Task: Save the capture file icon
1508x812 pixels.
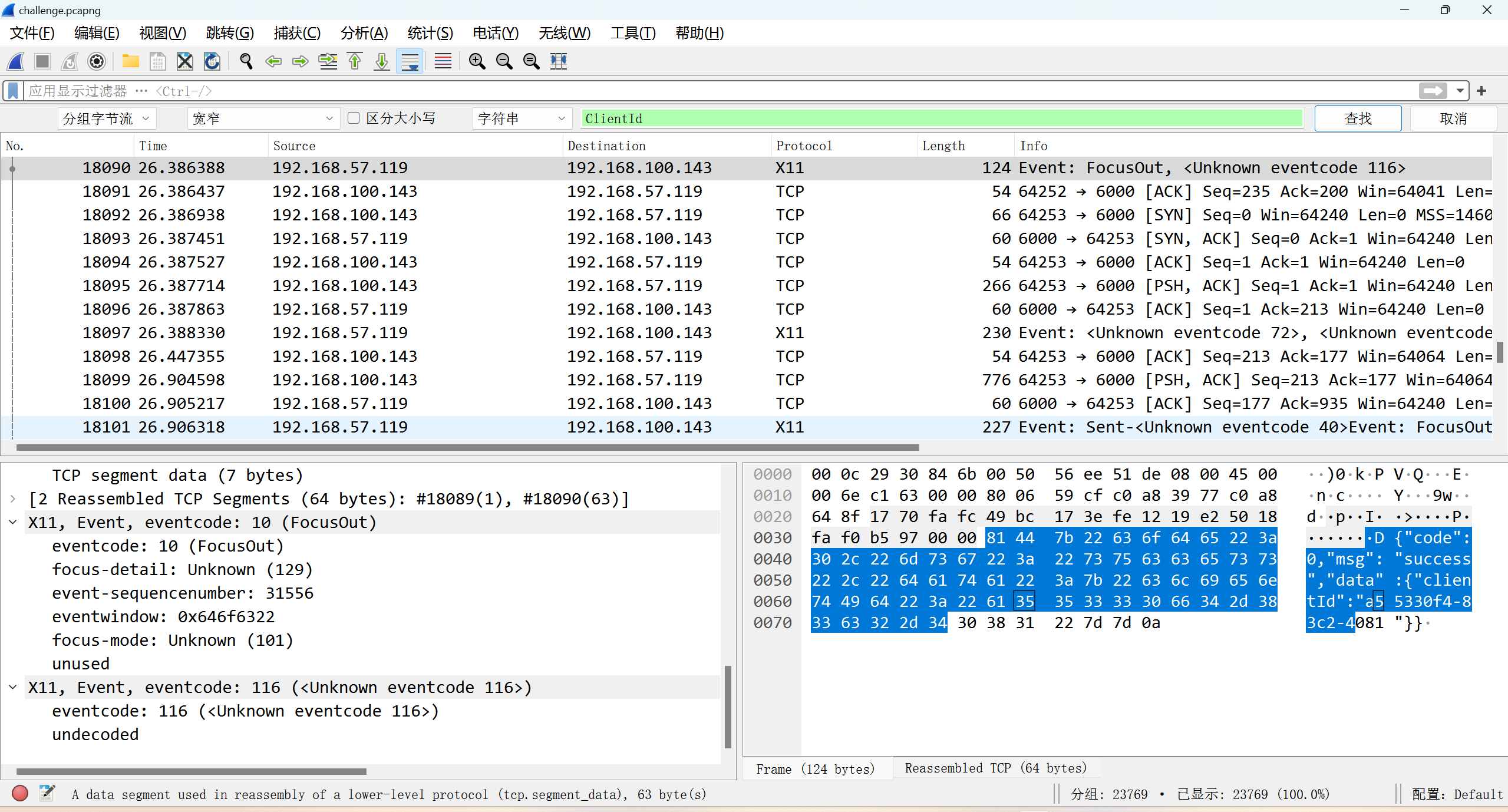Action: click(157, 61)
